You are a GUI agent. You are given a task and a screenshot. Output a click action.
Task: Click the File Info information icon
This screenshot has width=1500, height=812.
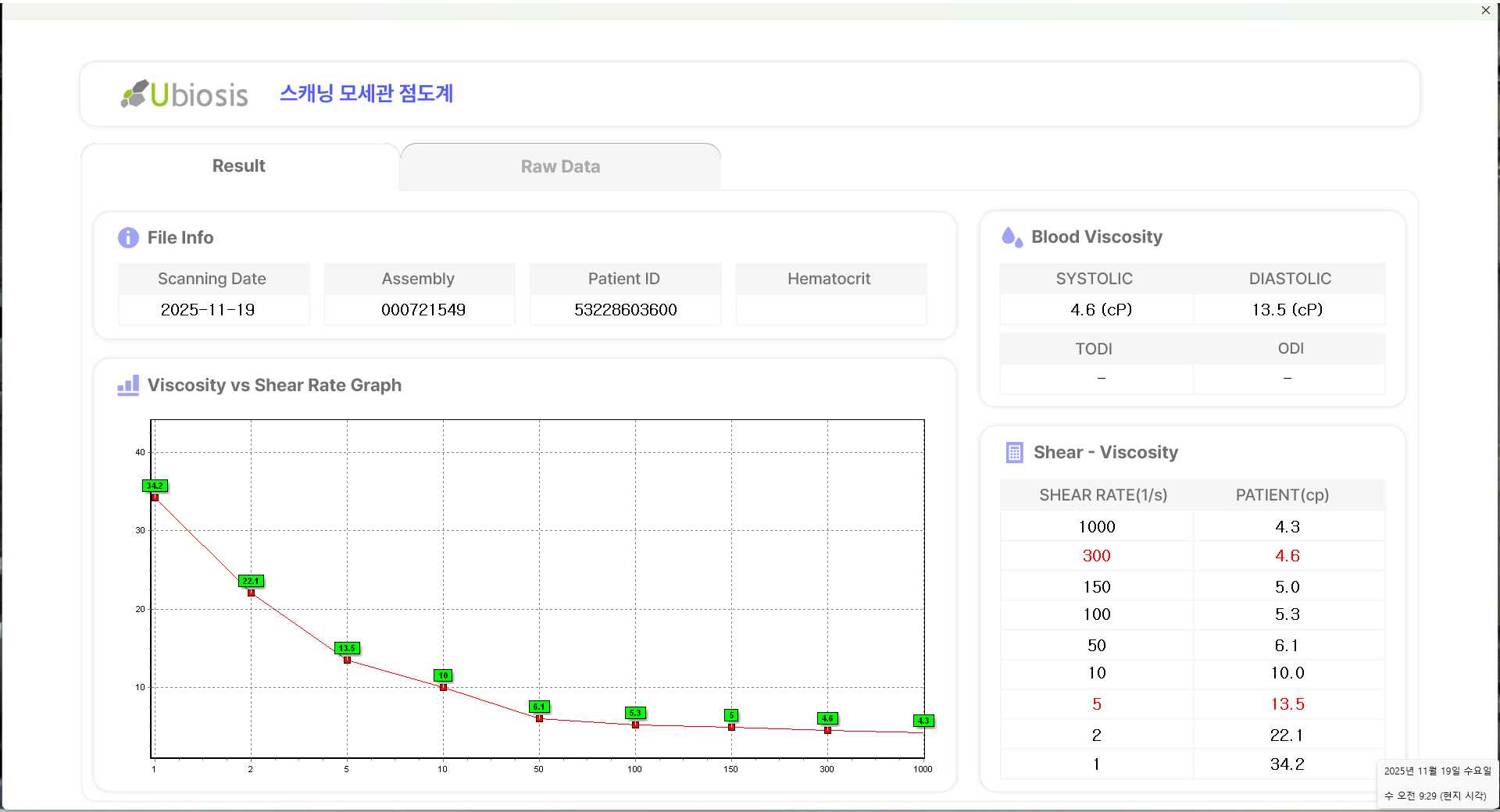tap(128, 237)
